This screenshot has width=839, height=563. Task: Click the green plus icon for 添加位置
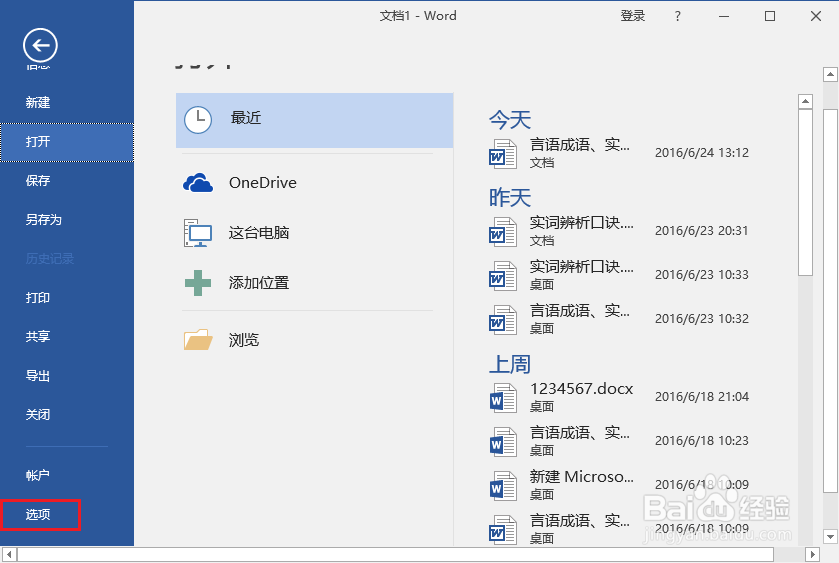pos(198,283)
